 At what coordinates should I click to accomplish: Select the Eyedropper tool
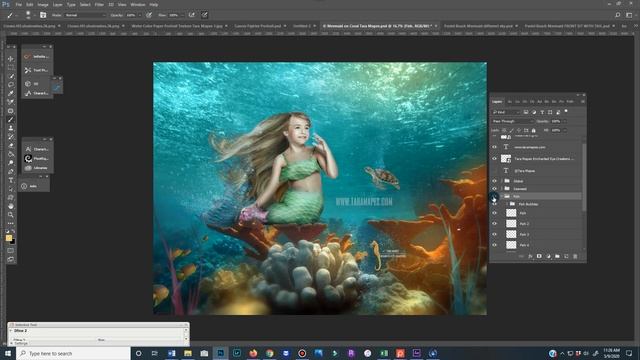click(11, 93)
